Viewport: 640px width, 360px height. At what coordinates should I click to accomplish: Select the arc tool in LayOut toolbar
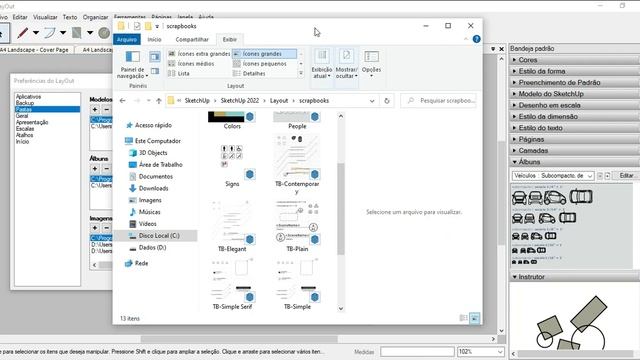click(x=49, y=33)
